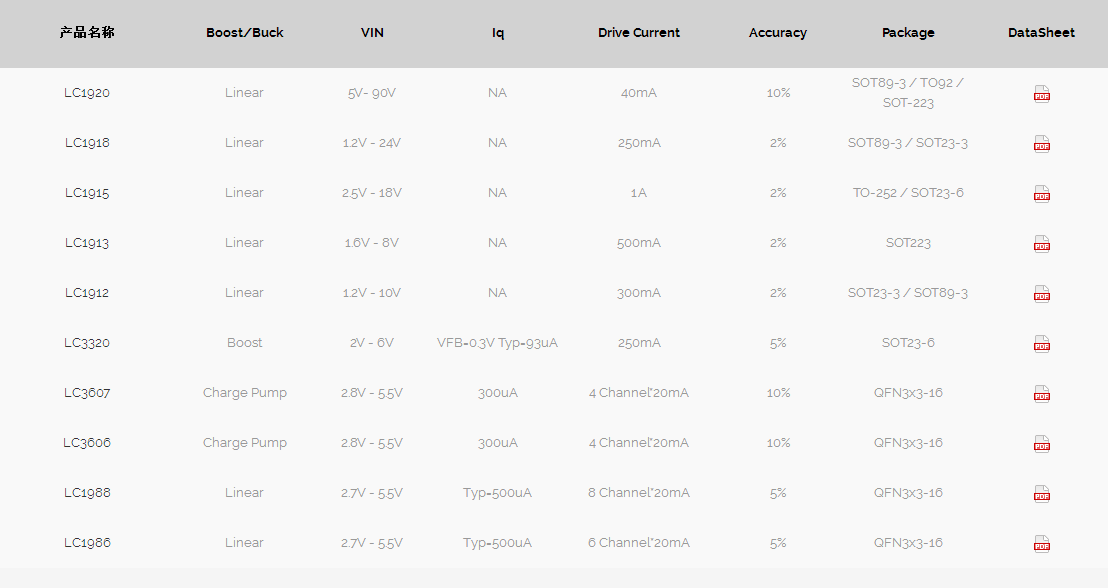
Task: Open the LC3320 boost driver PDF
Action: pos(1042,343)
